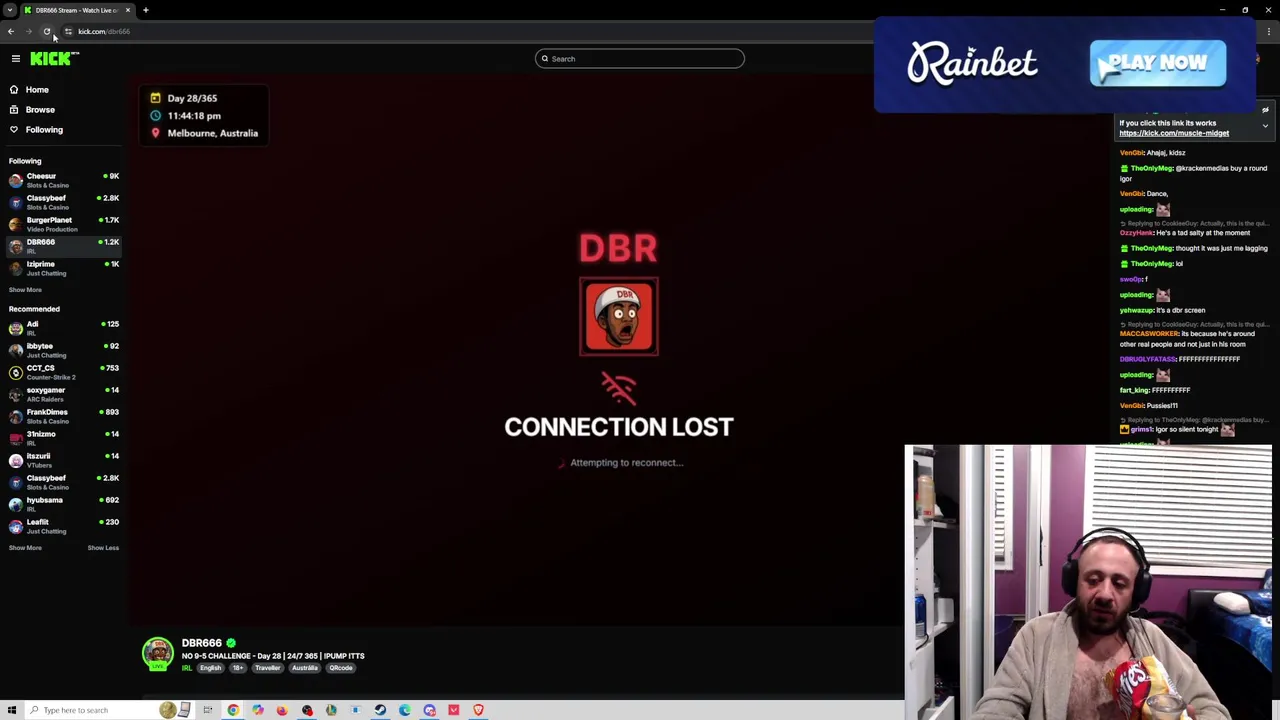1280x720 pixels.
Task: Click the DBR666 streamer avatar below video
Action: pyautogui.click(x=158, y=654)
